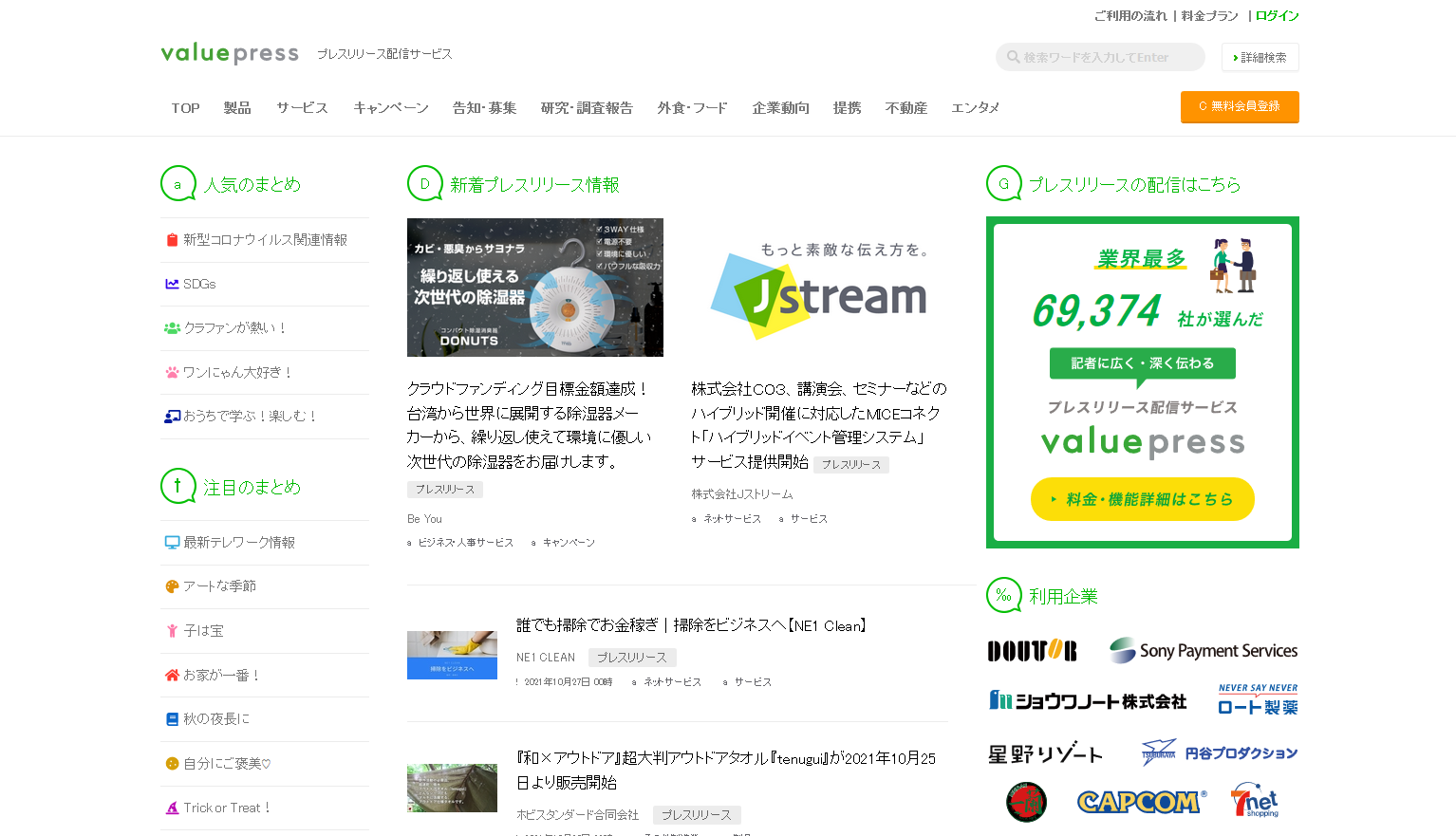Click the people icon beside クラファンが熱い！
The image size is (1456, 836).
(x=172, y=328)
